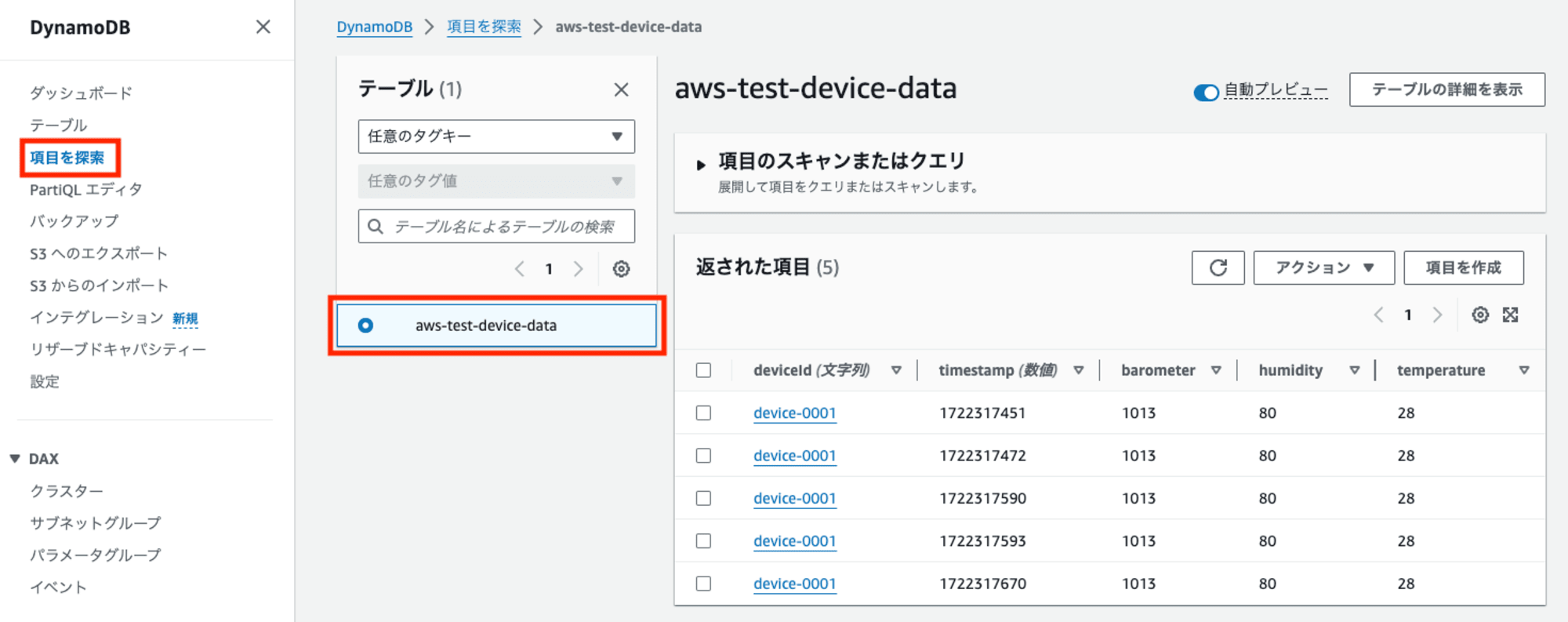Screen dimensions: 1568x622
Task: Open バックアップ in sidebar
Action: tap(74, 221)
